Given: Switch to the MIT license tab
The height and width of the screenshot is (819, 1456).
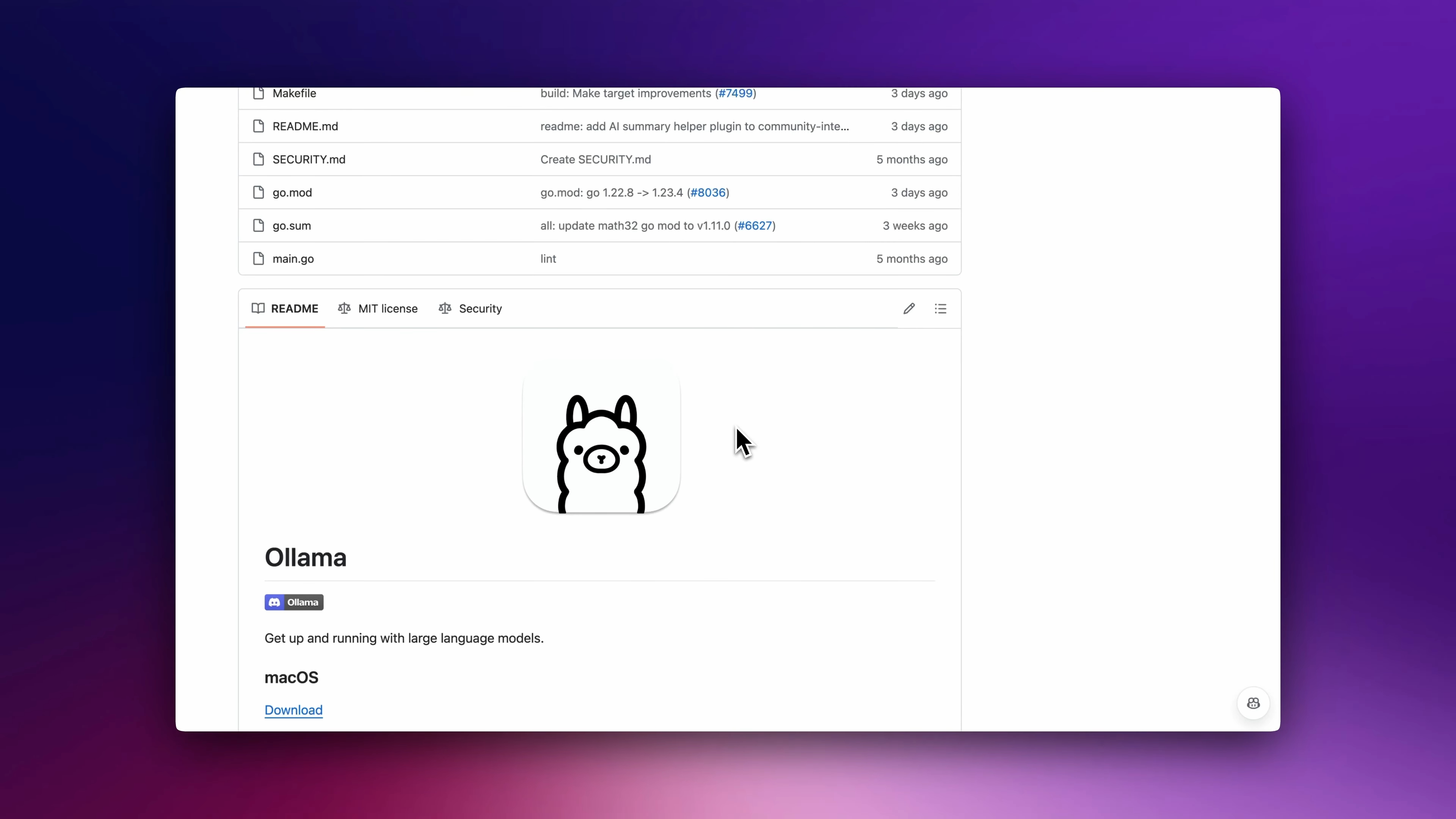Looking at the screenshot, I should pyautogui.click(x=378, y=309).
